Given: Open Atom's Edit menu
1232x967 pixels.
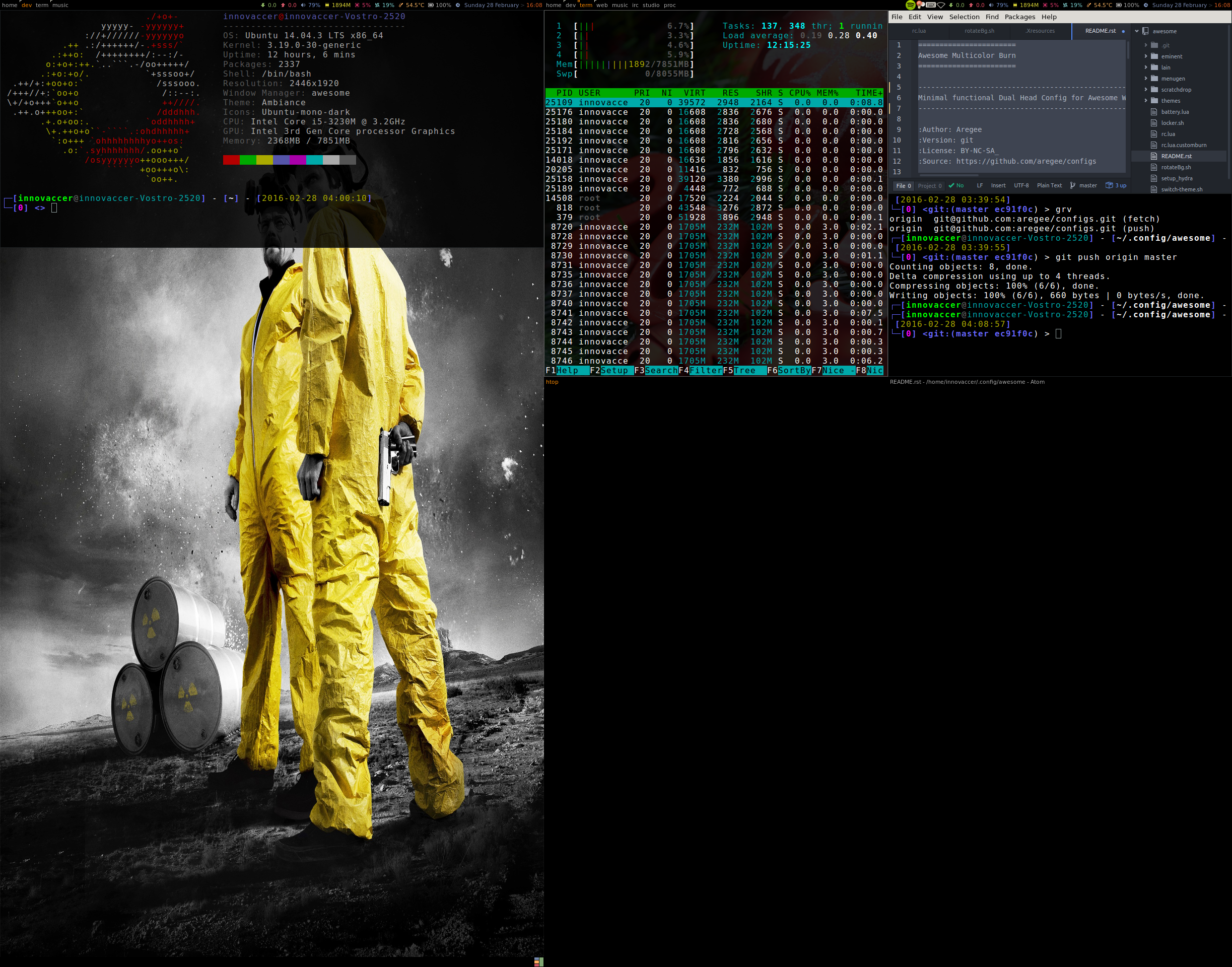Looking at the screenshot, I should [915, 17].
